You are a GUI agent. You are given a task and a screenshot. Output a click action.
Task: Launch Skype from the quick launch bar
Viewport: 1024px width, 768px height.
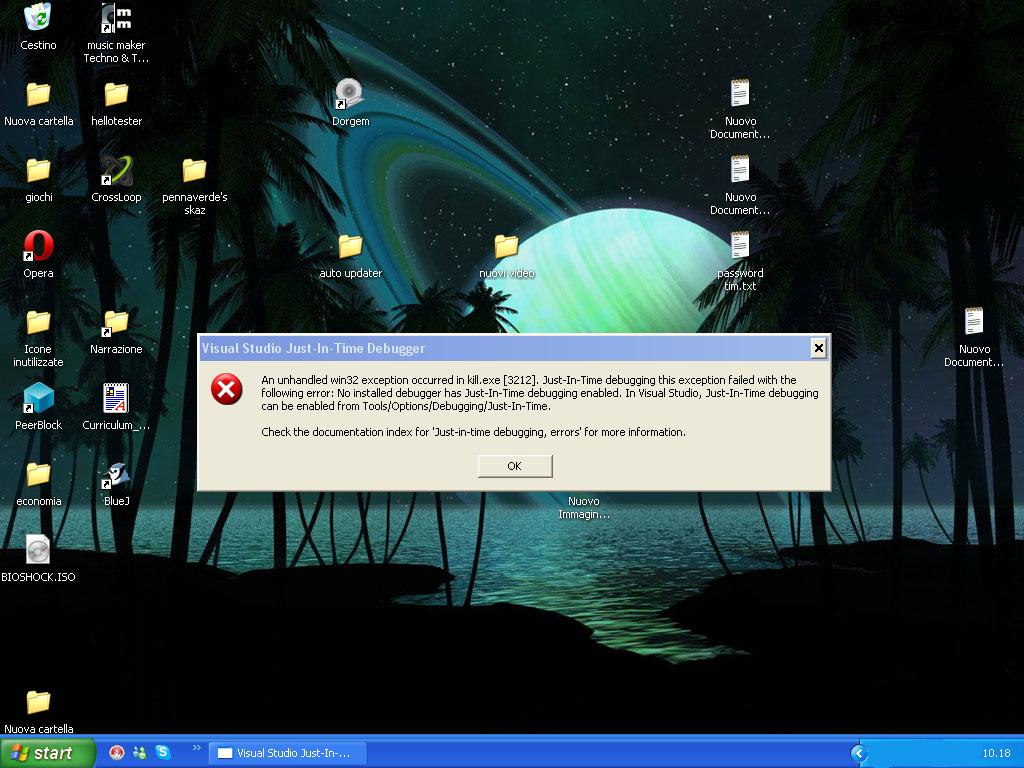coord(163,752)
